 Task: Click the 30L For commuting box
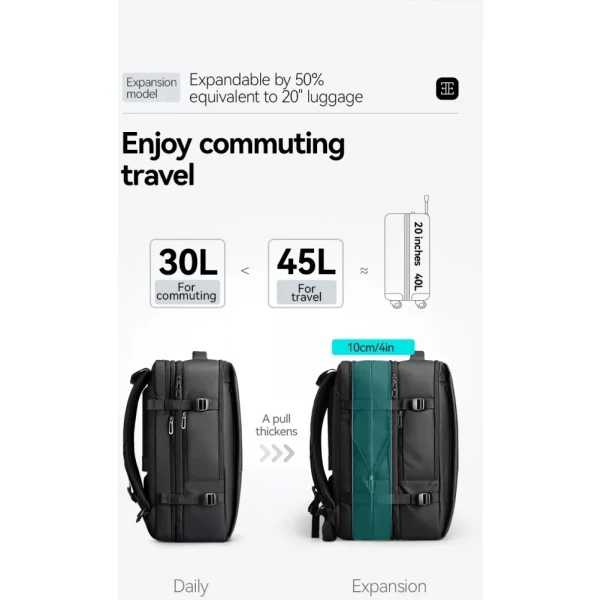click(188, 273)
